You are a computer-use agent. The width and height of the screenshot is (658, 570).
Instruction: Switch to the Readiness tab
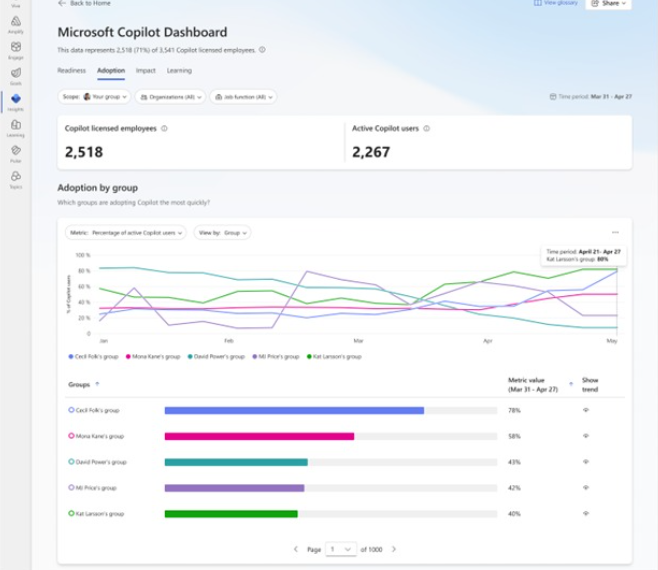[x=72, y=71]
